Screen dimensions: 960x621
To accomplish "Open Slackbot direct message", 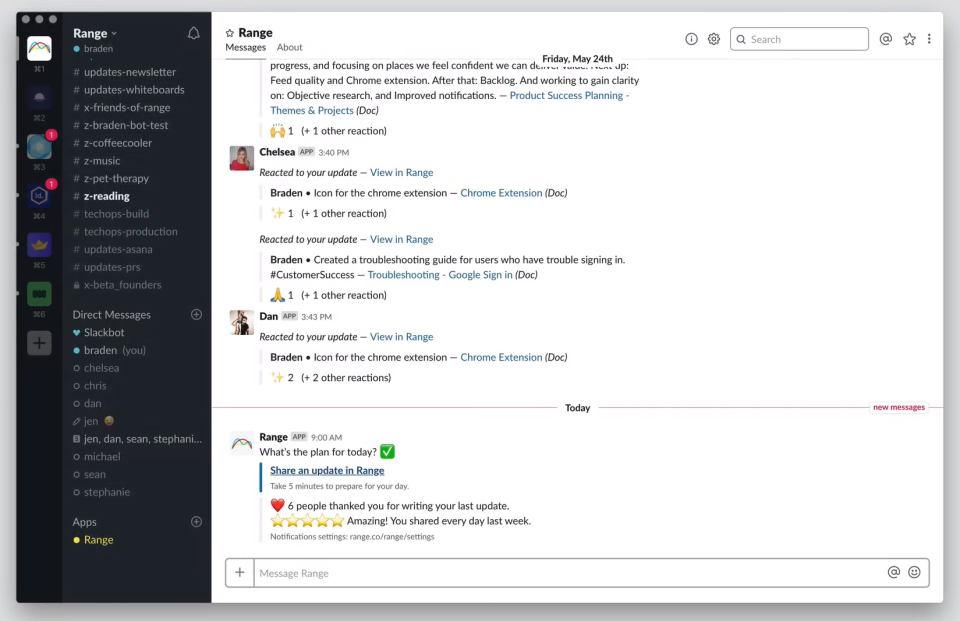I will click(x=103, y=332).
